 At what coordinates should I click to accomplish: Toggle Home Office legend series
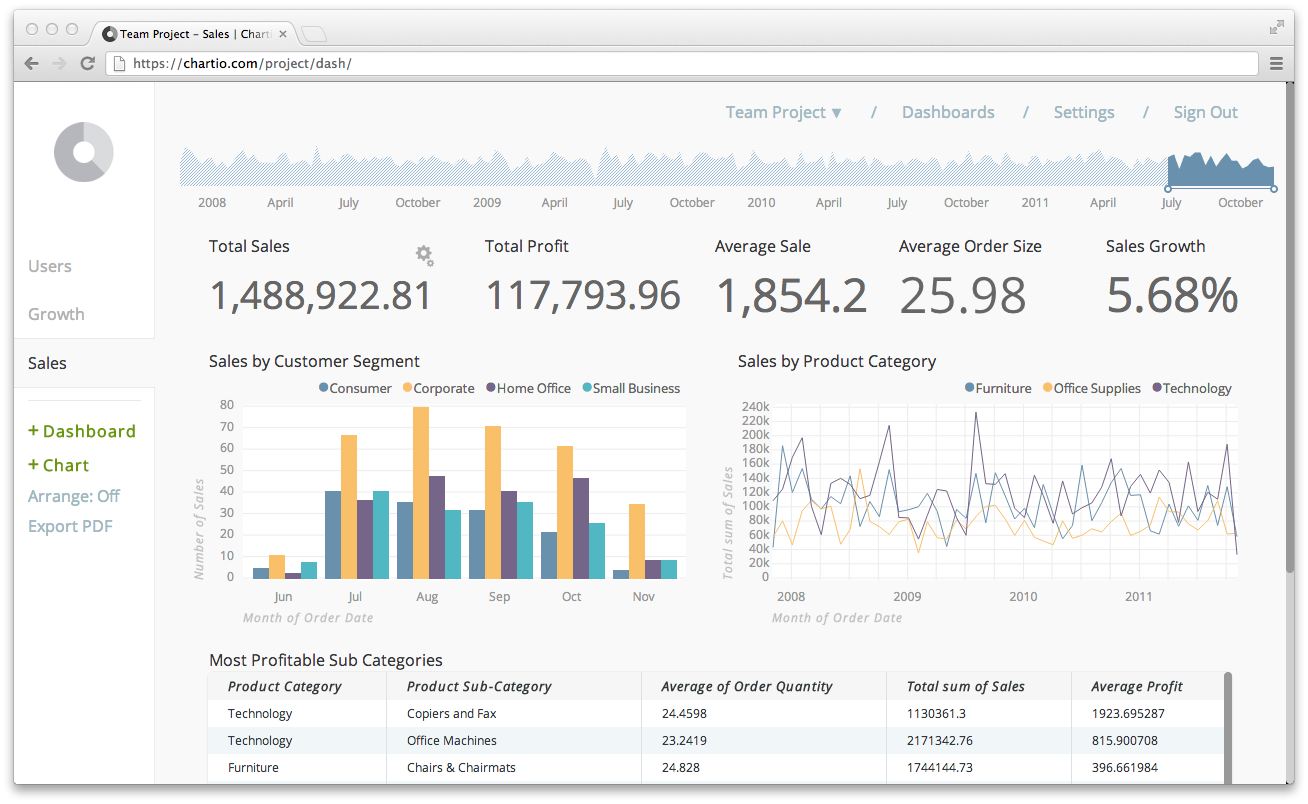click(528, 388)
